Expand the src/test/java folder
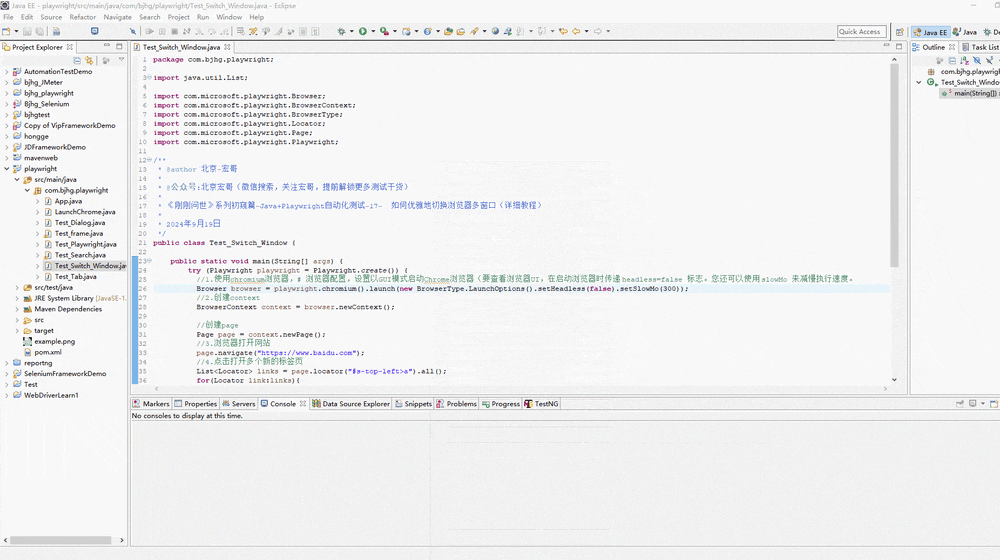Viewport: 1000px width, 560px height. 17,288
